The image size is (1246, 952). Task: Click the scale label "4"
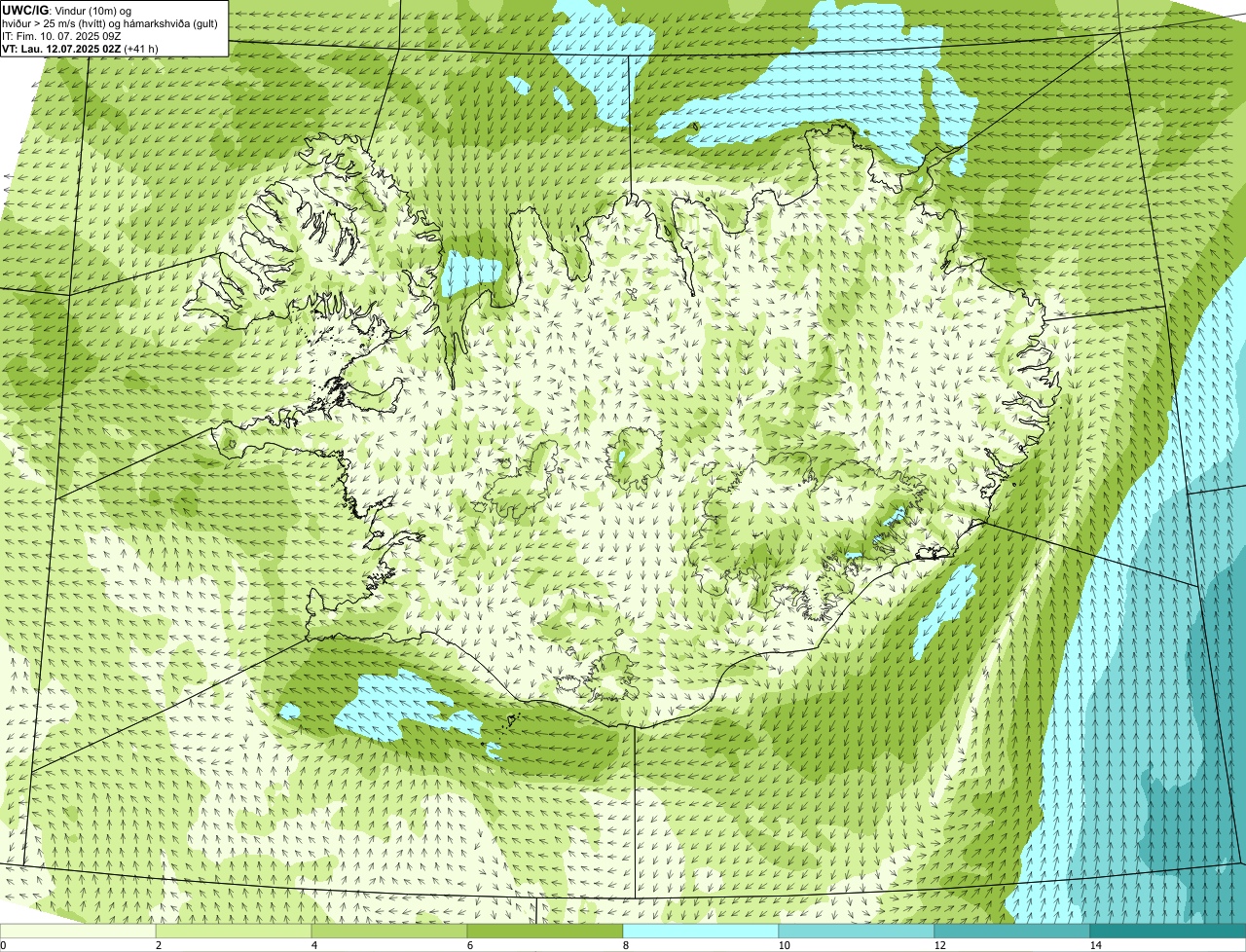[x=314, y=945]
